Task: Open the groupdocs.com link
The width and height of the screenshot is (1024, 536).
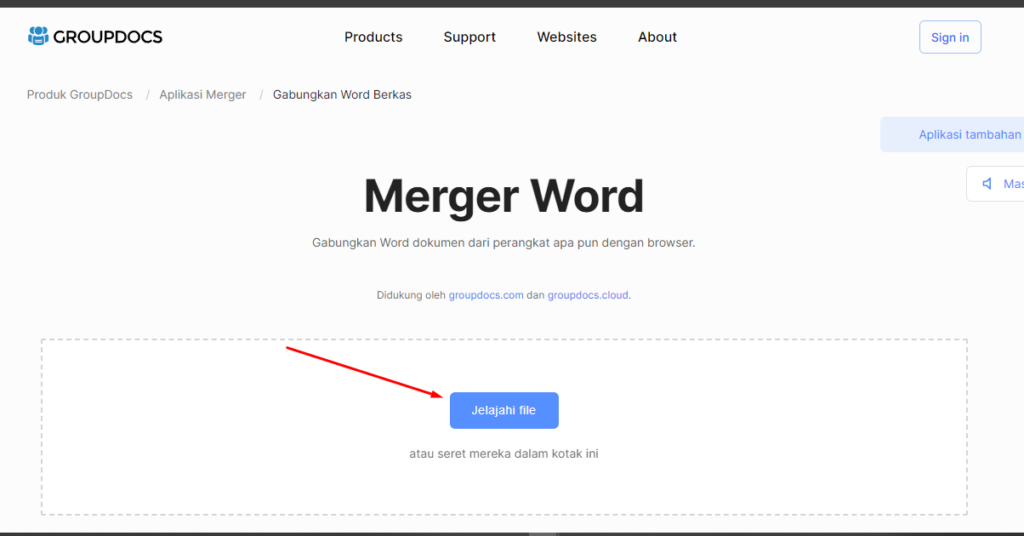Action: coord(486,295)
